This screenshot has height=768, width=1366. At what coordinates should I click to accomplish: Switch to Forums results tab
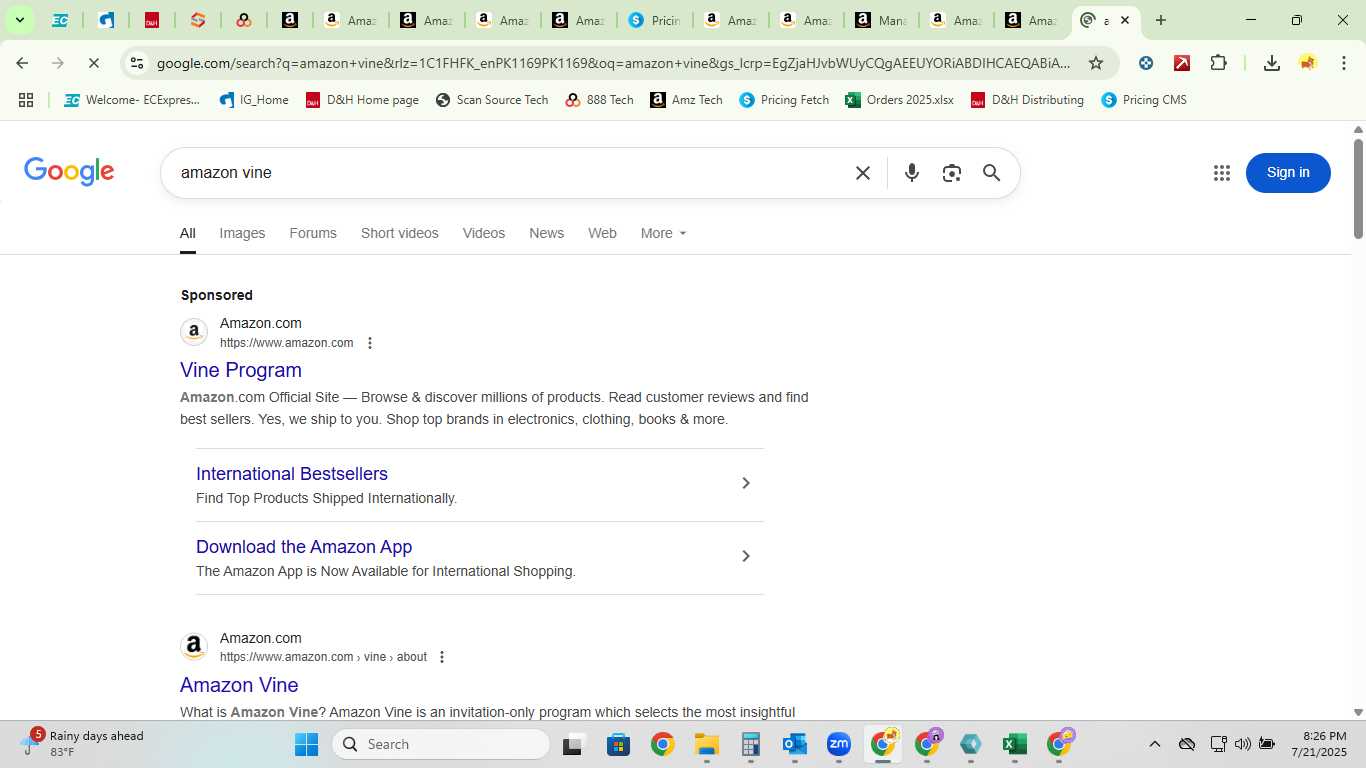[x=313, y=233]
